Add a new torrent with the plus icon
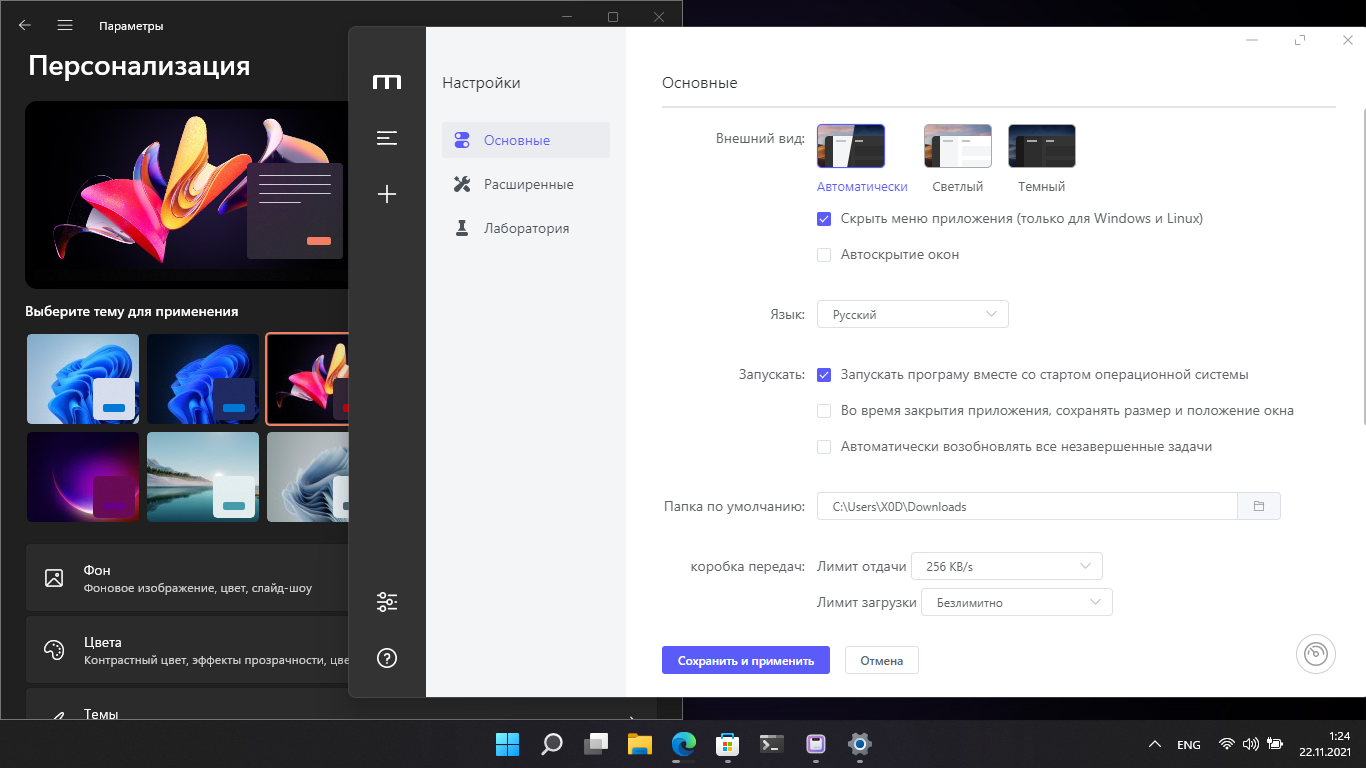Screen dimensions: 1366x768 (387, 194)
